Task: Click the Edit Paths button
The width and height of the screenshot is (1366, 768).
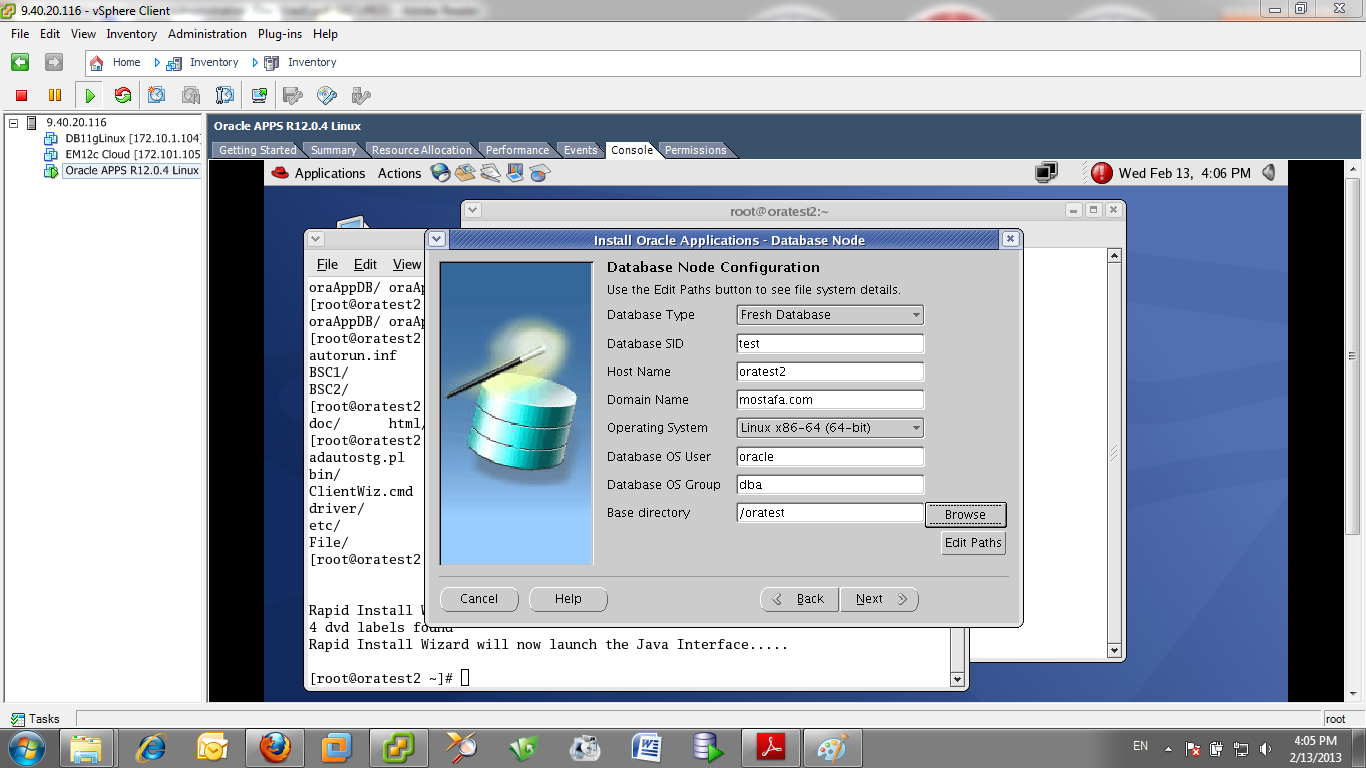Action: pyautogui.click(x=973, y=543)
